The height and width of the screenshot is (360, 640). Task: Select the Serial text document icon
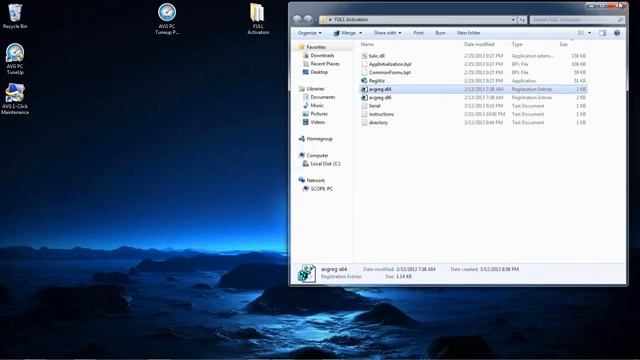(x=364, y=106)
